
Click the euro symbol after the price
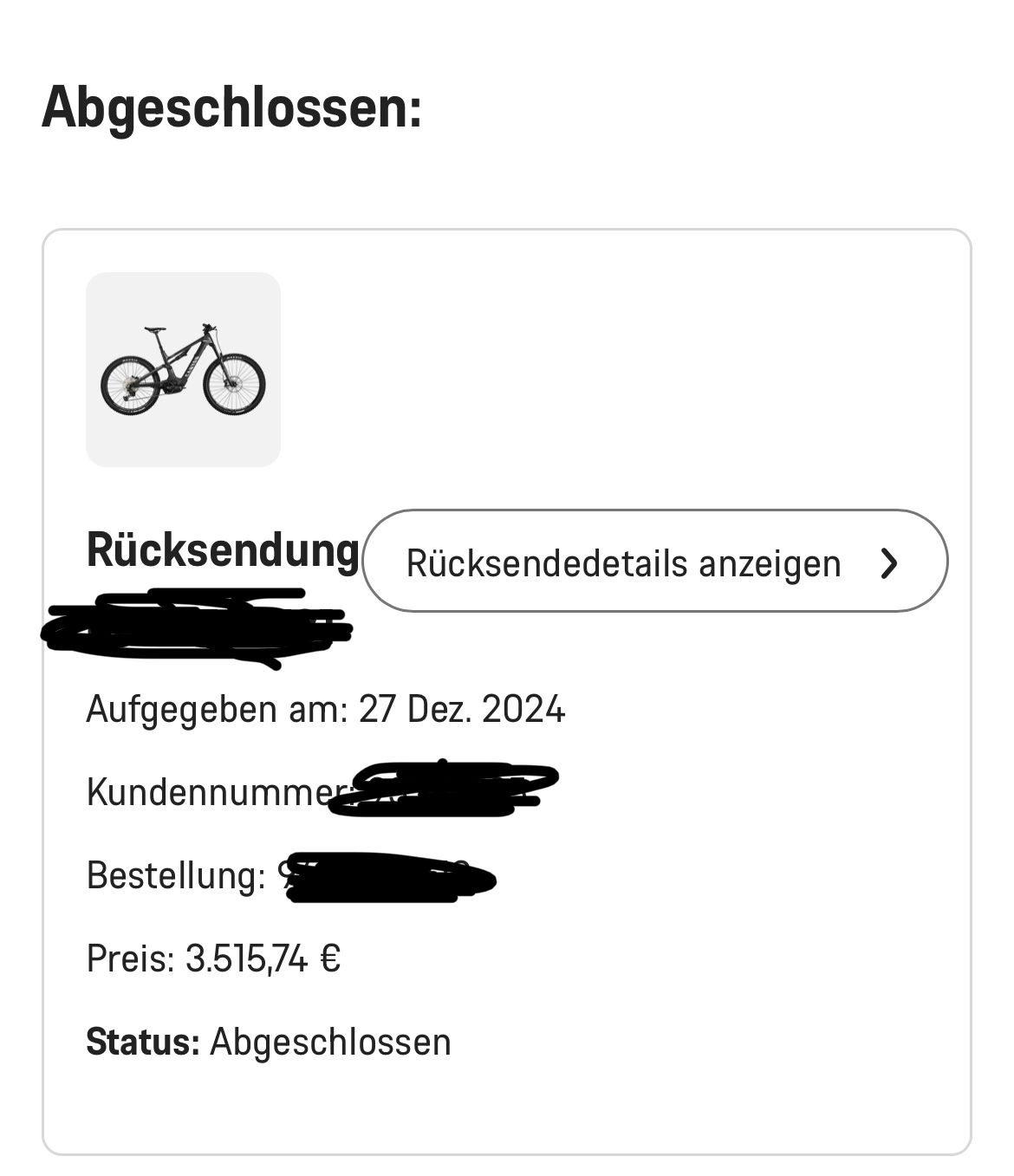(x=330, y=958)
